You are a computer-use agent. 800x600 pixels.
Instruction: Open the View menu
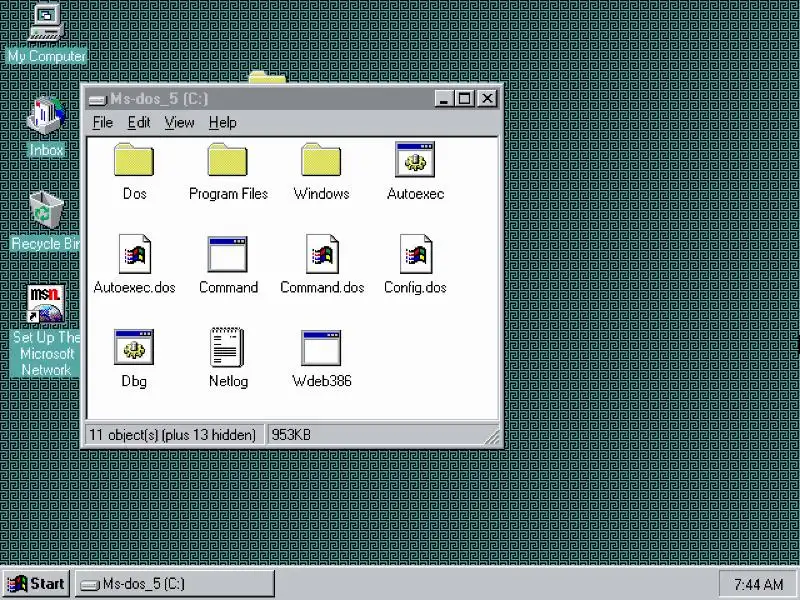pyautogui.click(x=179, y=122)
